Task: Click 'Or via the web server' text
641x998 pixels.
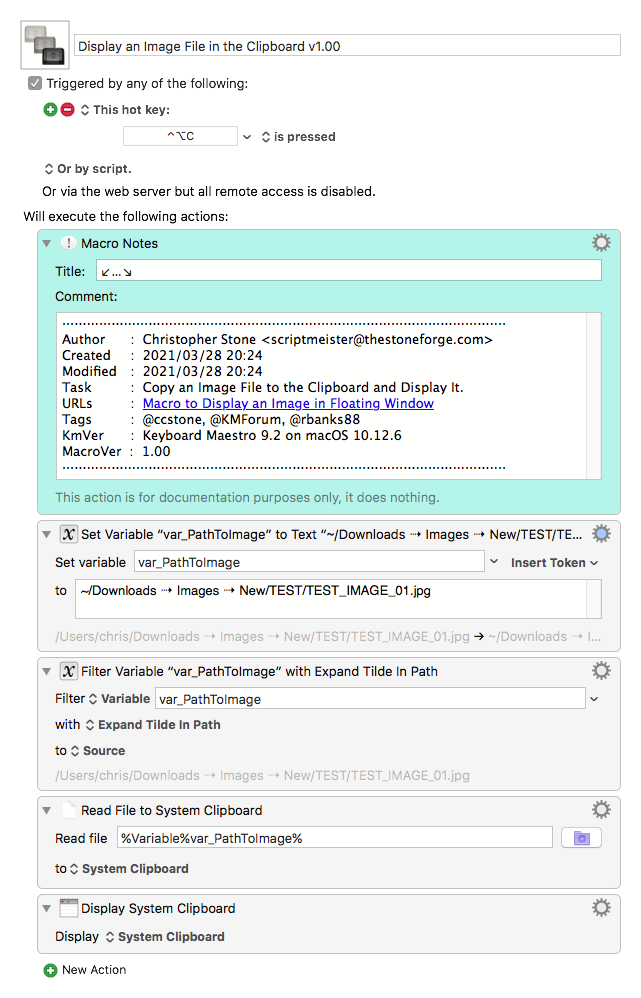Action: pyautogui.click(x=209, y=192)
